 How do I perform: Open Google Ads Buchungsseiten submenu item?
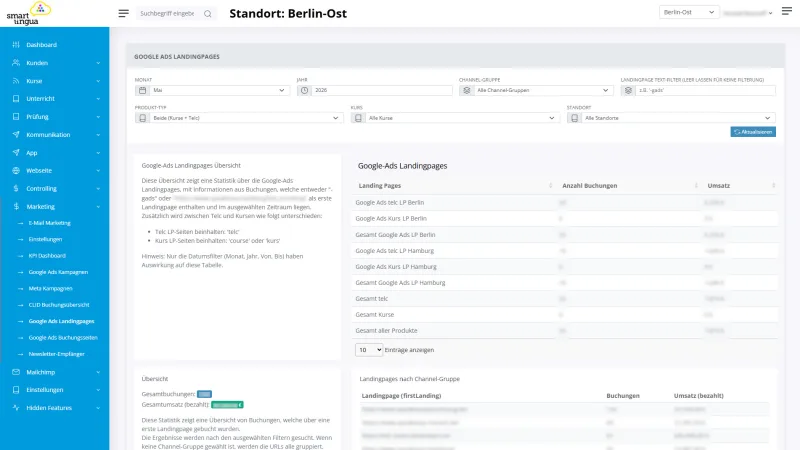[x=63, y=337]
